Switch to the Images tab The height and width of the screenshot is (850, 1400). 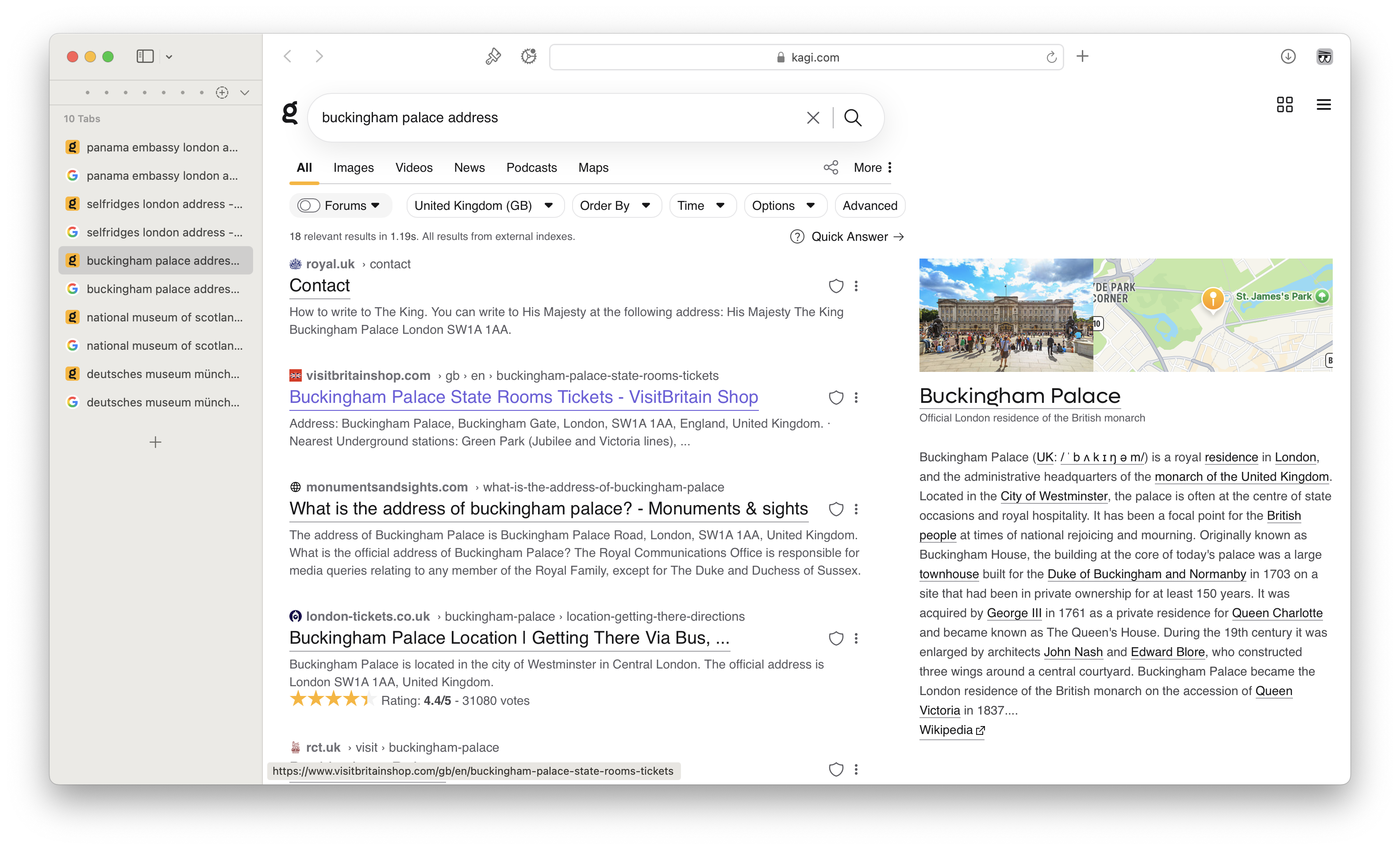[353, 168]
